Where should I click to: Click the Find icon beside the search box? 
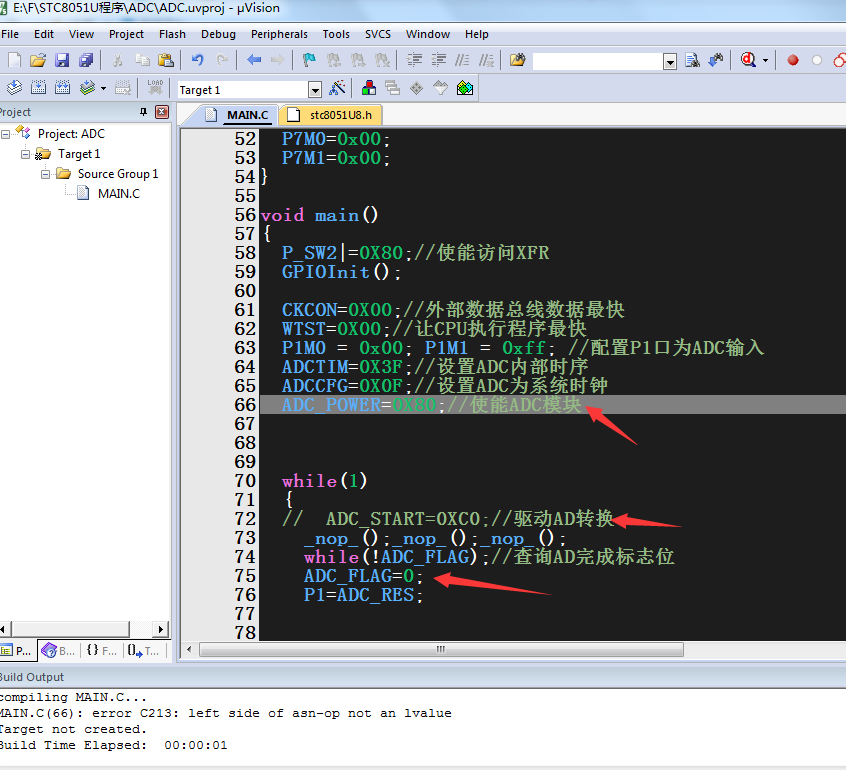(692, 60)
